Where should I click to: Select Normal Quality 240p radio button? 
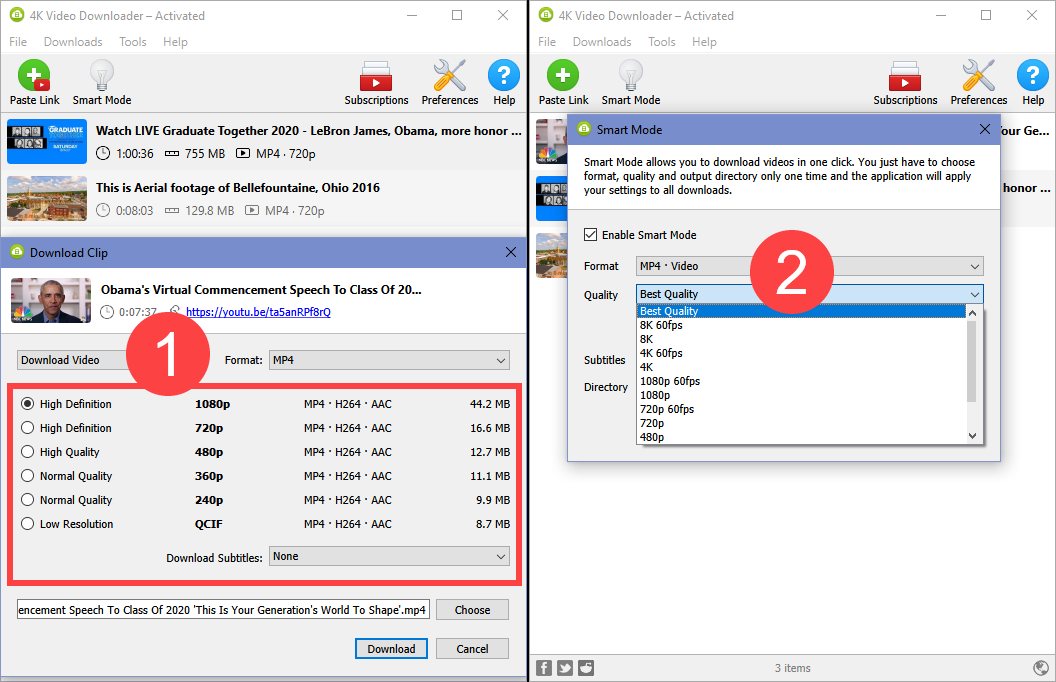point(28,500)
